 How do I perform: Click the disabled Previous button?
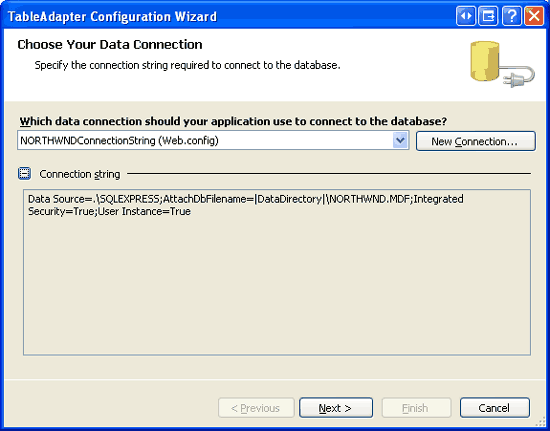pos(256,408)
